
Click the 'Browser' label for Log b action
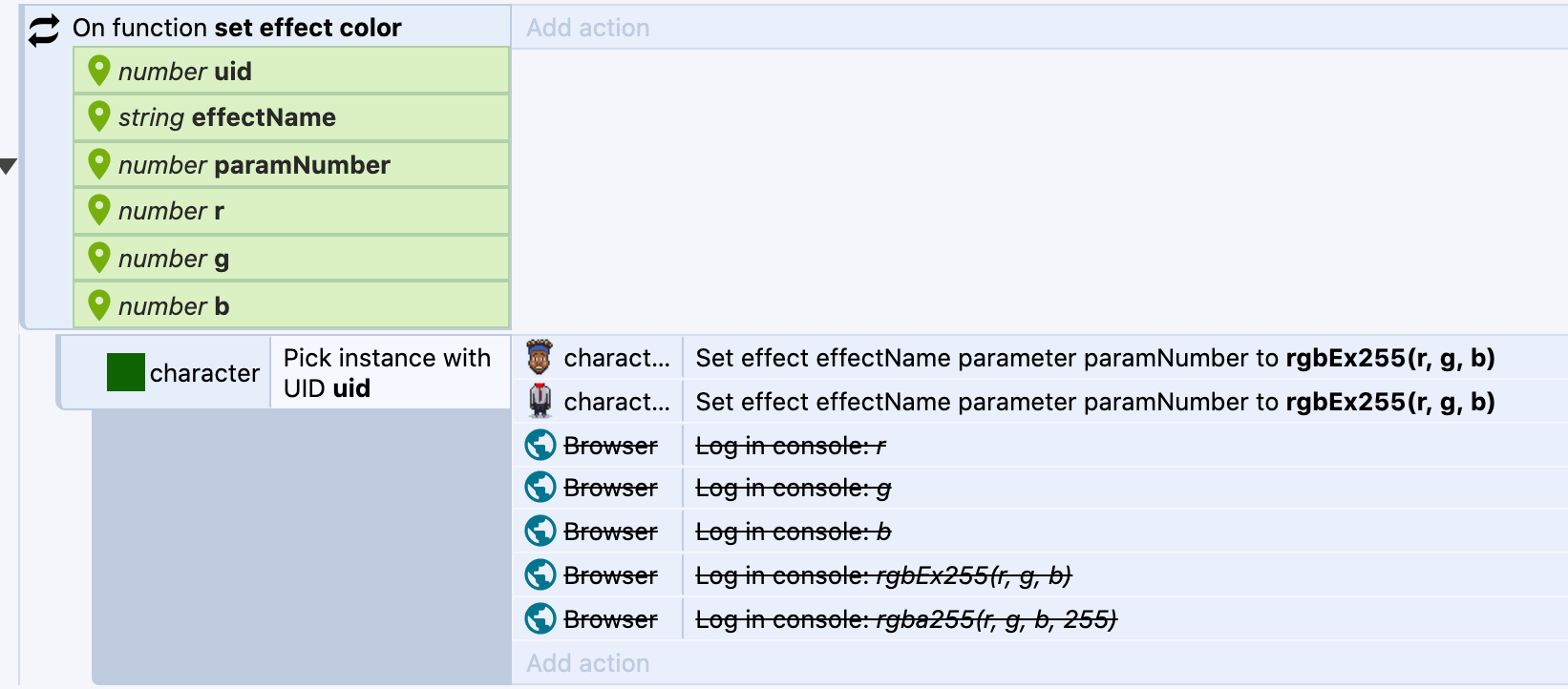click(x=611, y=532)
